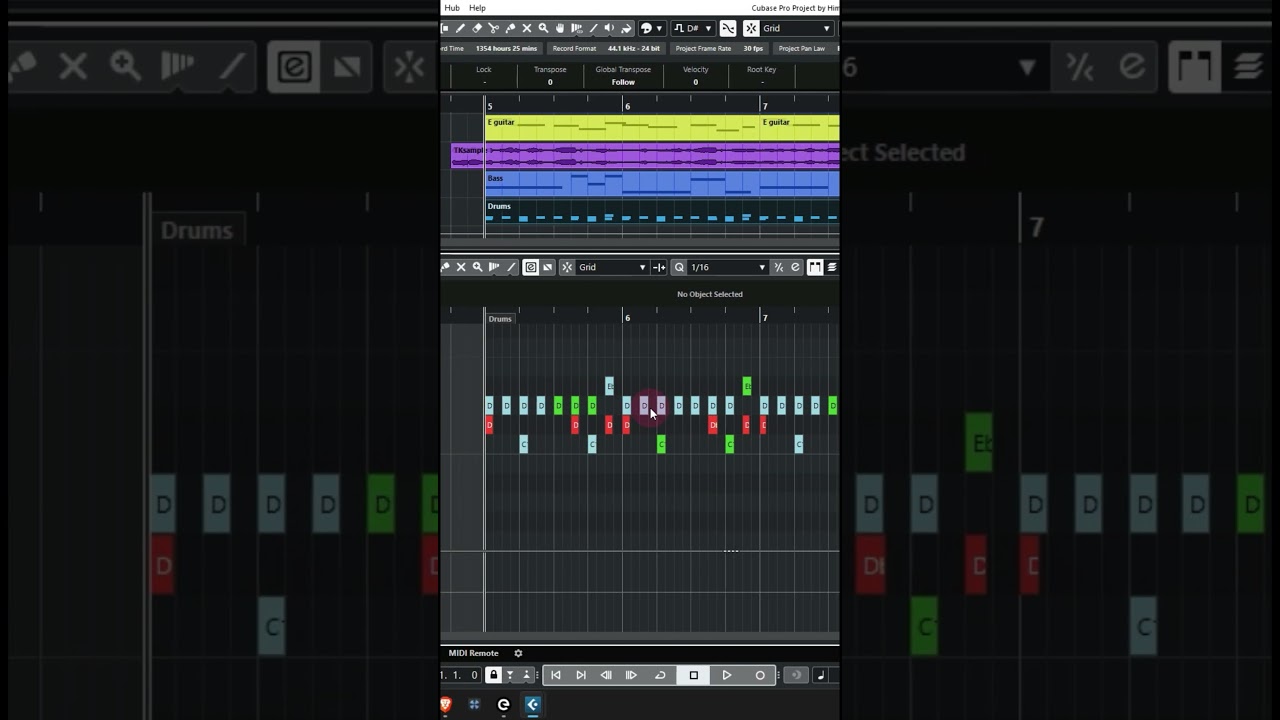
Task: Click the Record Format 44.1 kHz value
Action: [x=634, y=48]
